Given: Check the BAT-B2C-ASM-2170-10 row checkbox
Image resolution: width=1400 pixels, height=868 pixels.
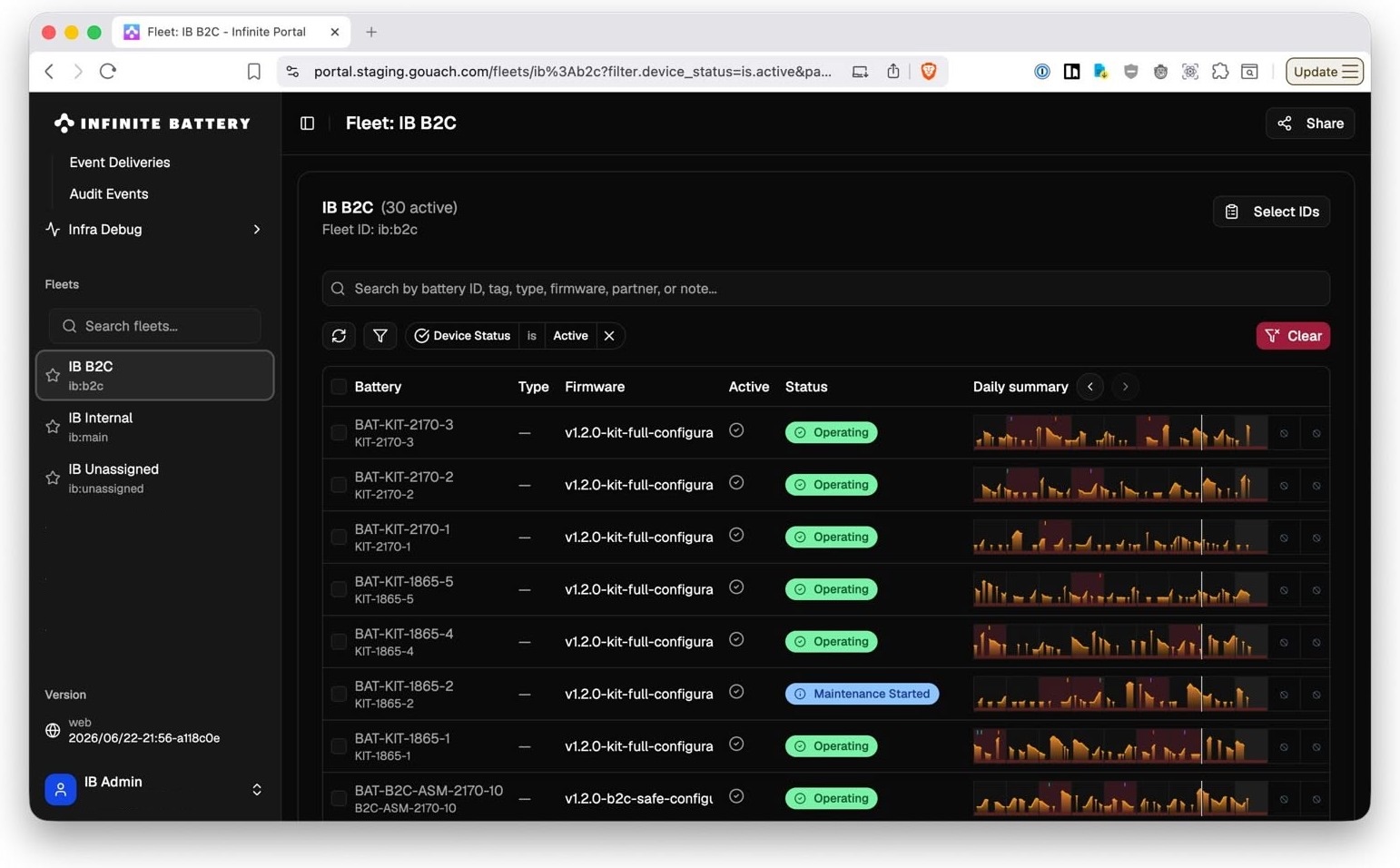Looking at the screenshot, I should [339, 799].
